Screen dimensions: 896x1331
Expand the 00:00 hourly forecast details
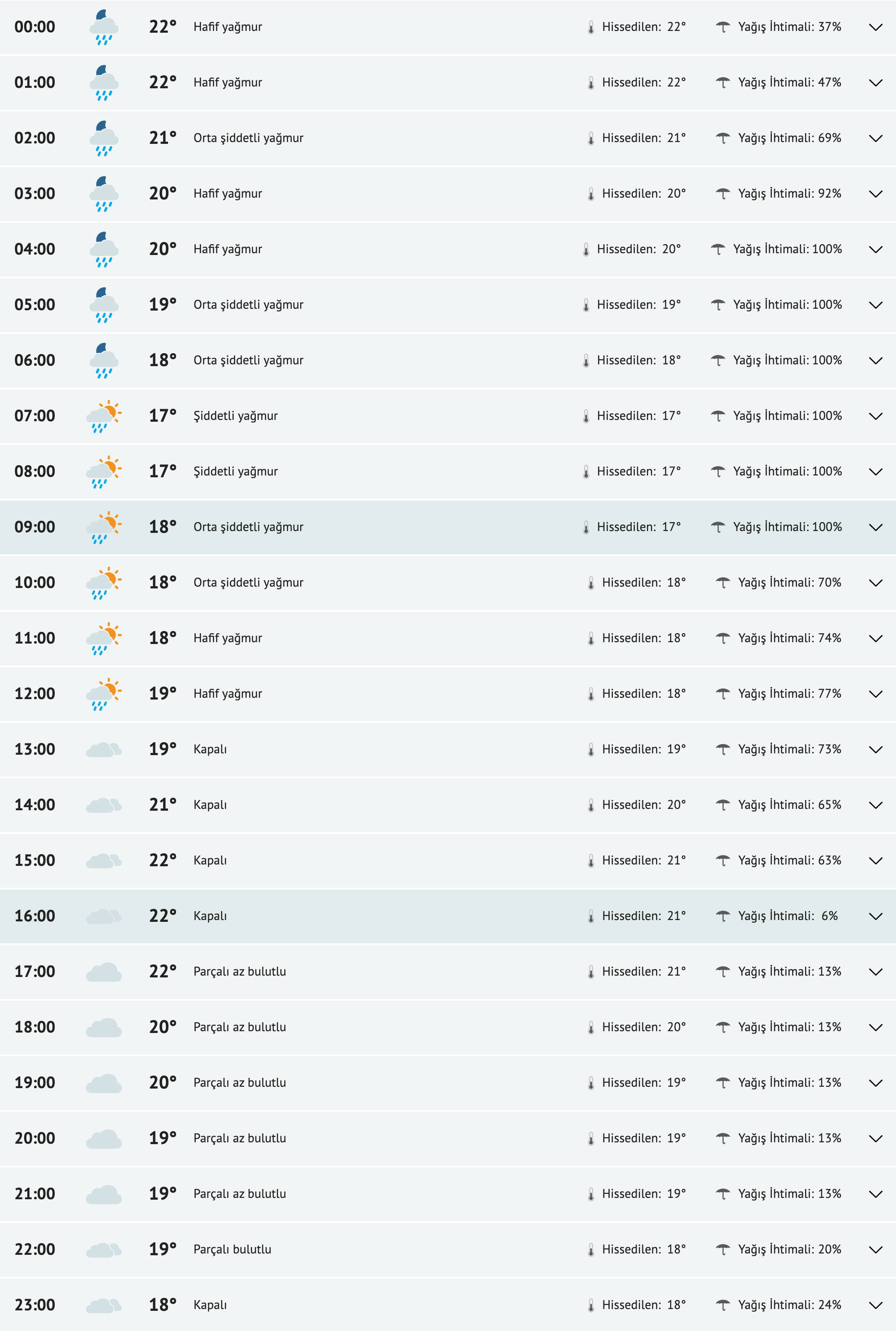coord(875,26)
